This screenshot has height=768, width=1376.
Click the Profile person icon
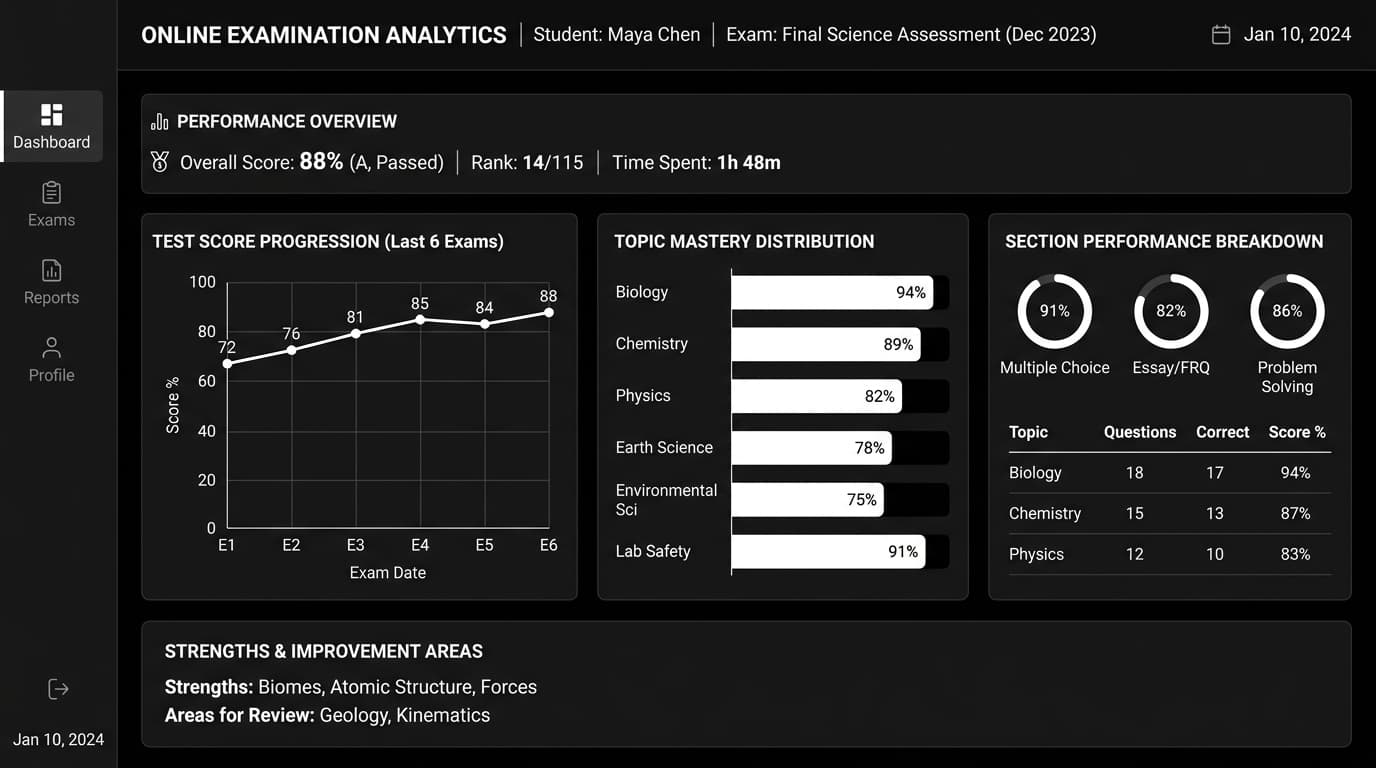pos(52,347)
